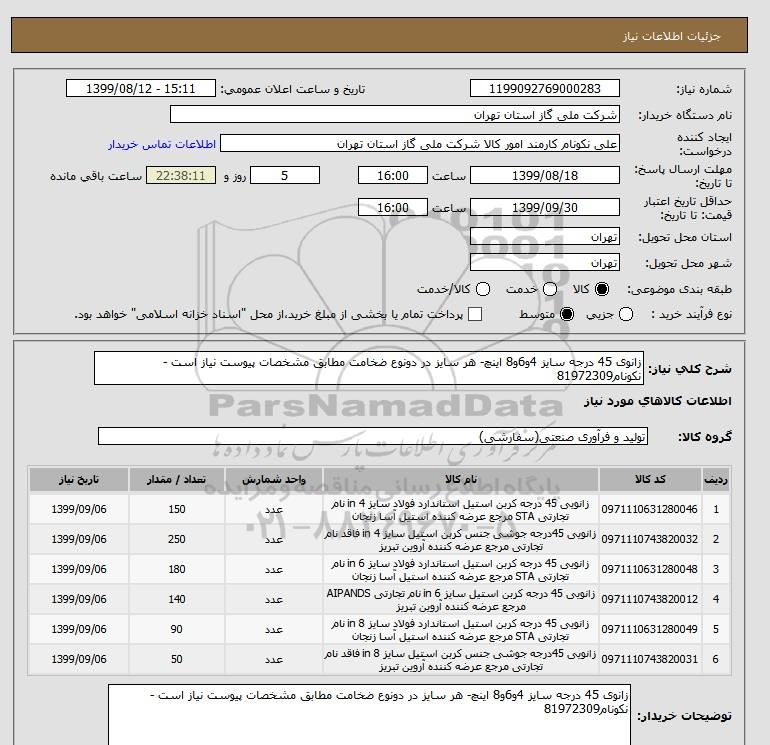Viewport: 770px width, 745px height.
Task: Click the requester field علی نکونام
Action: [x=419, y=143]
